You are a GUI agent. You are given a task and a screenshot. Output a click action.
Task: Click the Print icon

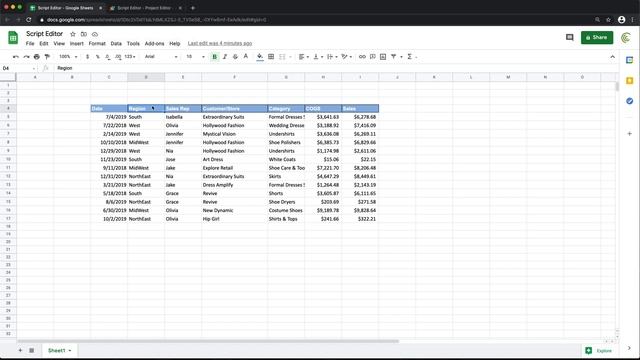click(x=37, y=57)
